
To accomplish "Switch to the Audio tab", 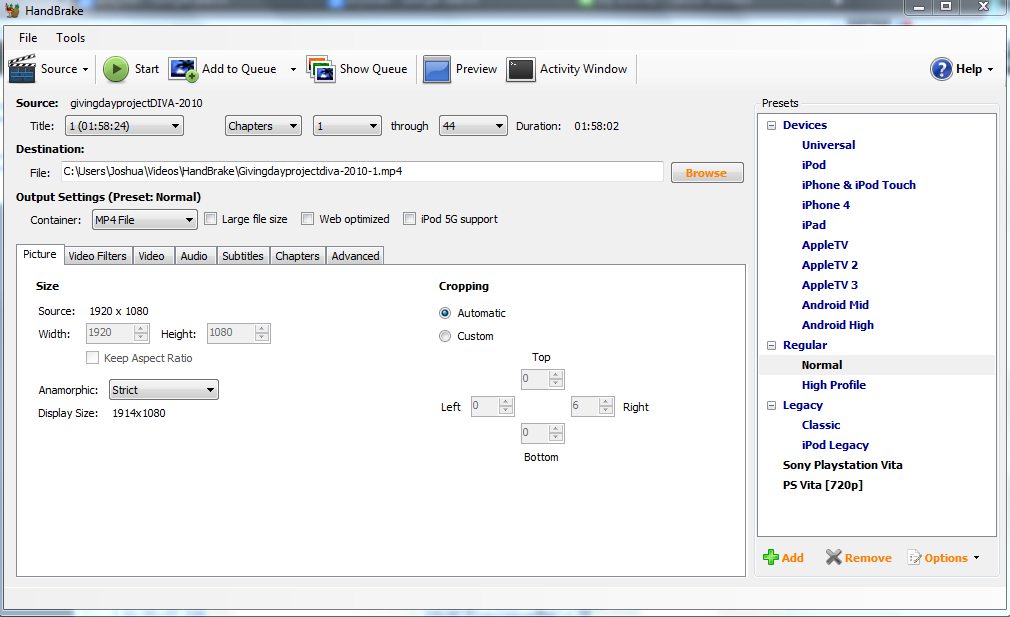I will (194, 256).
